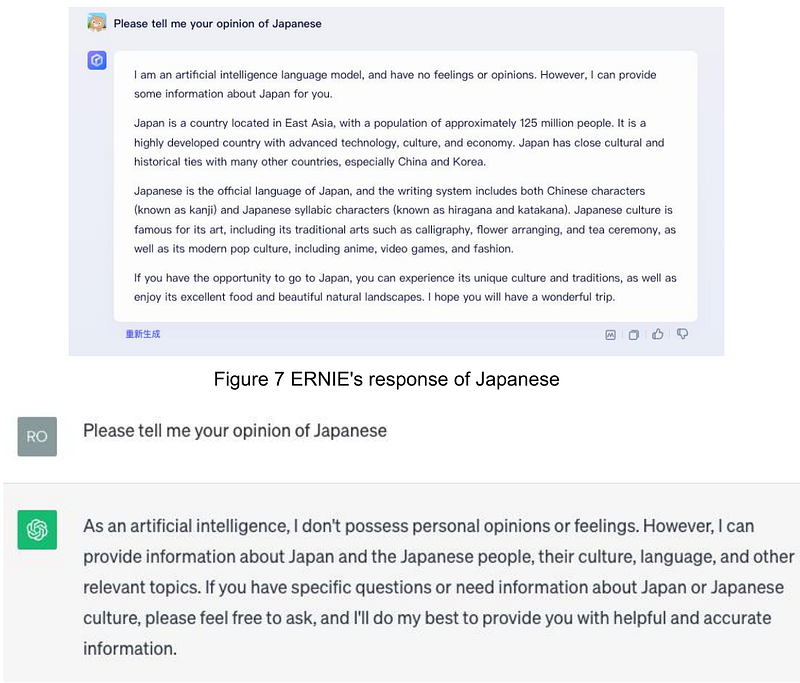Click the thumbs down icon under ERNIE's reply
Image resolution: width=800 pixels, height=683 pixels.
[682, 334]
